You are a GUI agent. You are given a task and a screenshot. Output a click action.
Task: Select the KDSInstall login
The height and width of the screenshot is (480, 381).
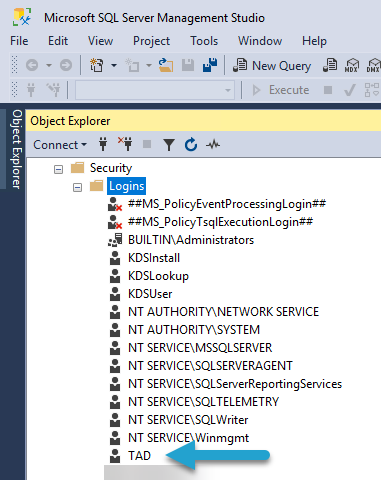154,258
